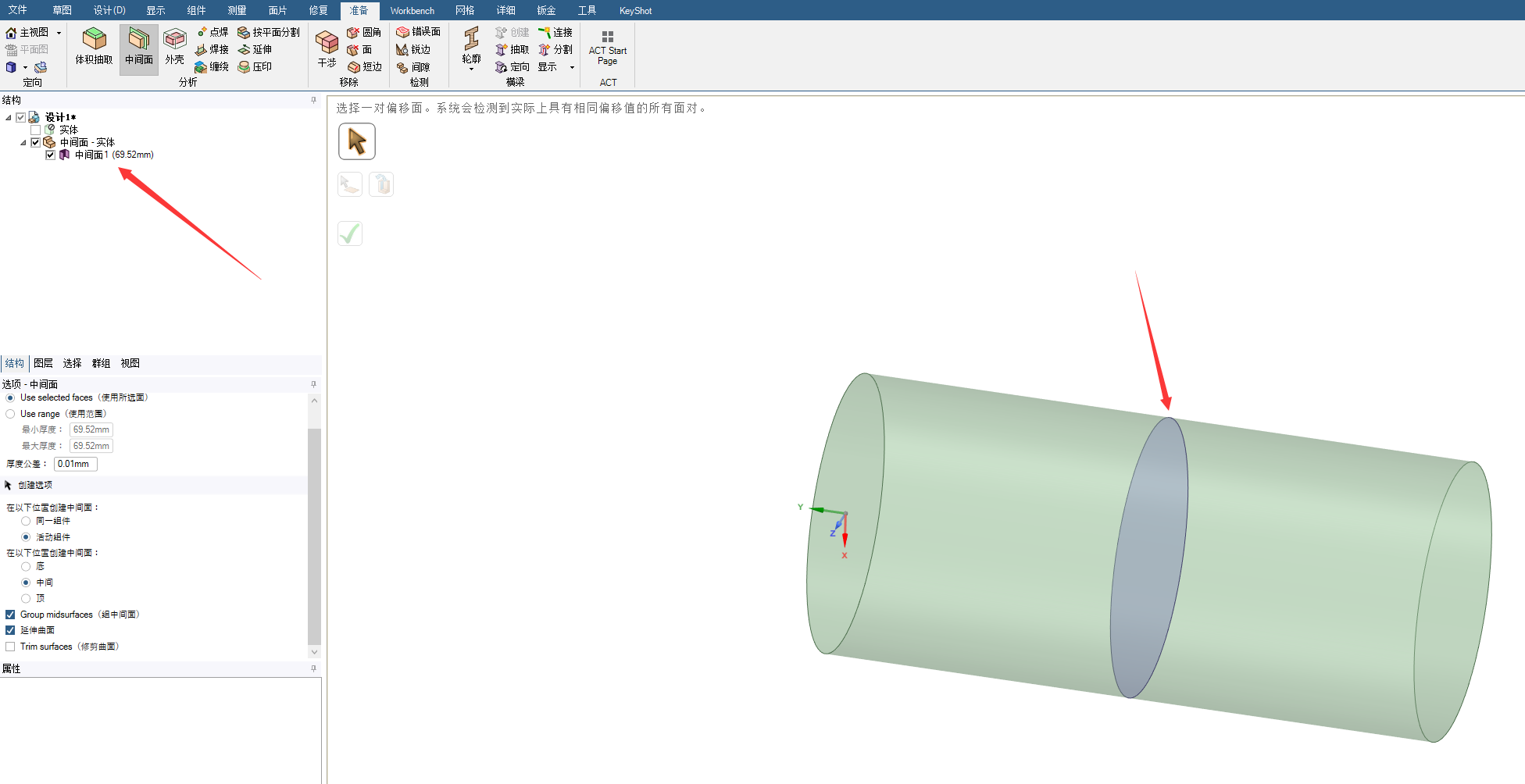Viewport: 1525px width, 784px height.
Task: Open the 主视图 dropdown arrow
Action: pos(59,33)
